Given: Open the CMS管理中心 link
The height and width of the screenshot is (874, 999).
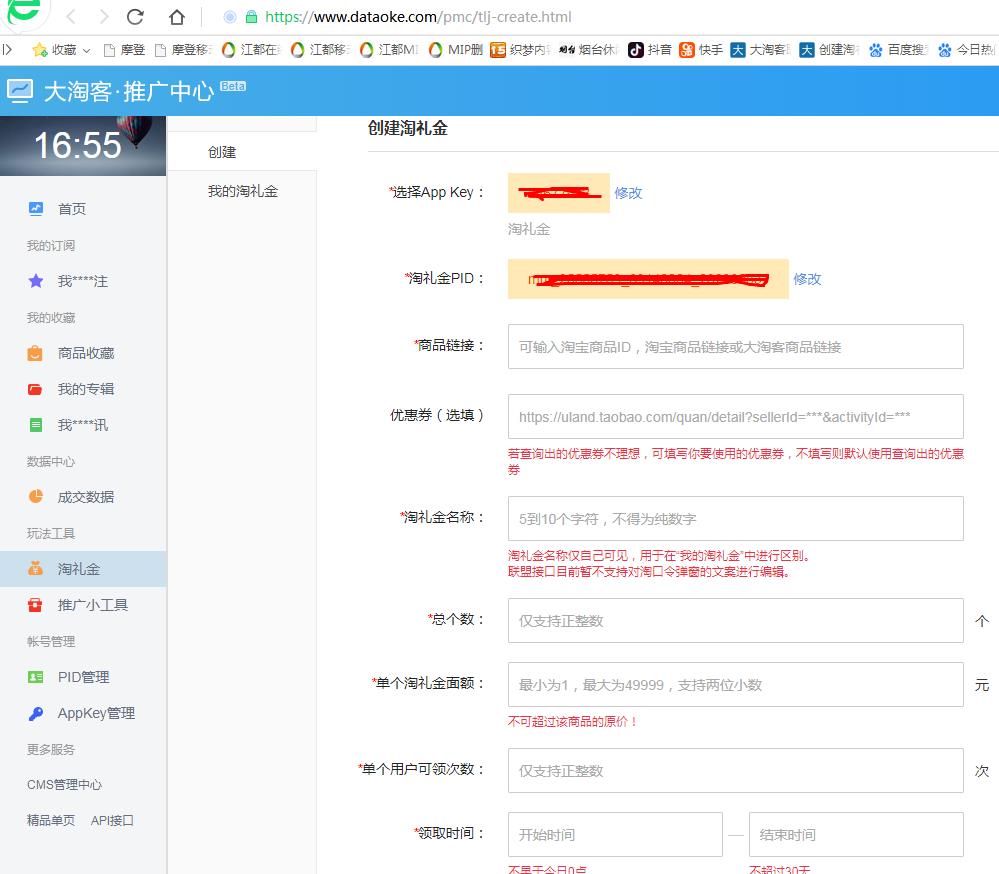Looking at the screenshot, I should [x=64, y=785].
